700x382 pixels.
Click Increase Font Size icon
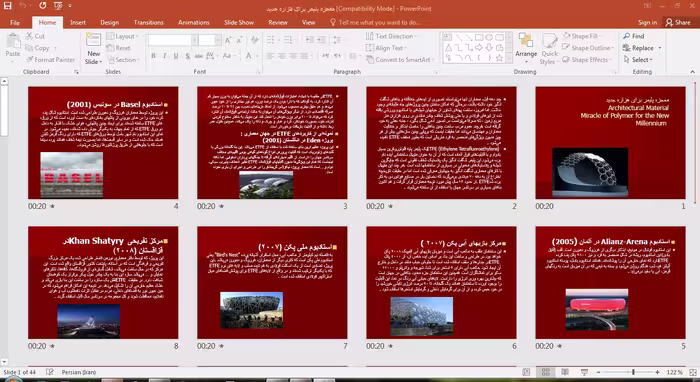click(228, 40)
